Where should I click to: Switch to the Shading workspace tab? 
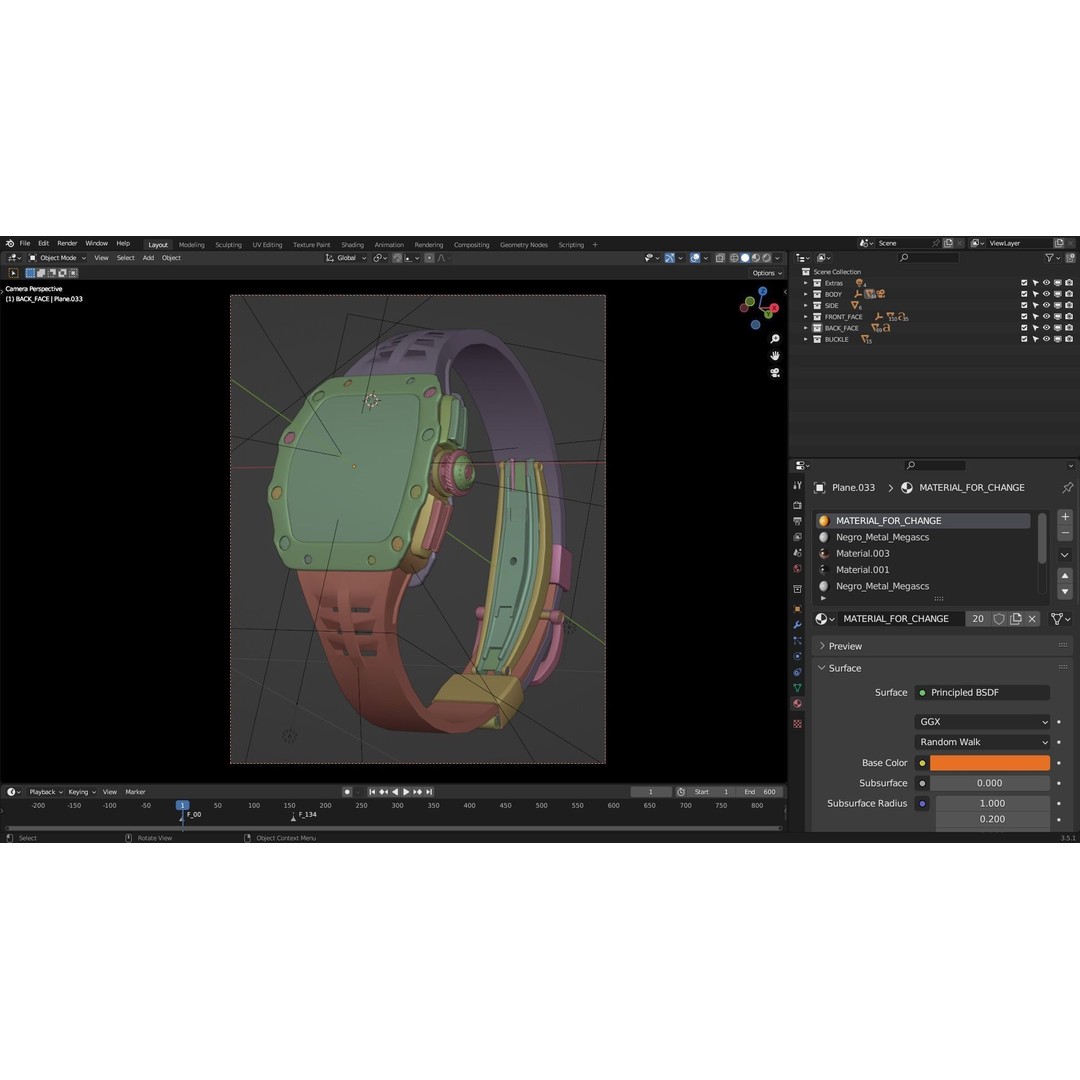click(x=352, y=244)
